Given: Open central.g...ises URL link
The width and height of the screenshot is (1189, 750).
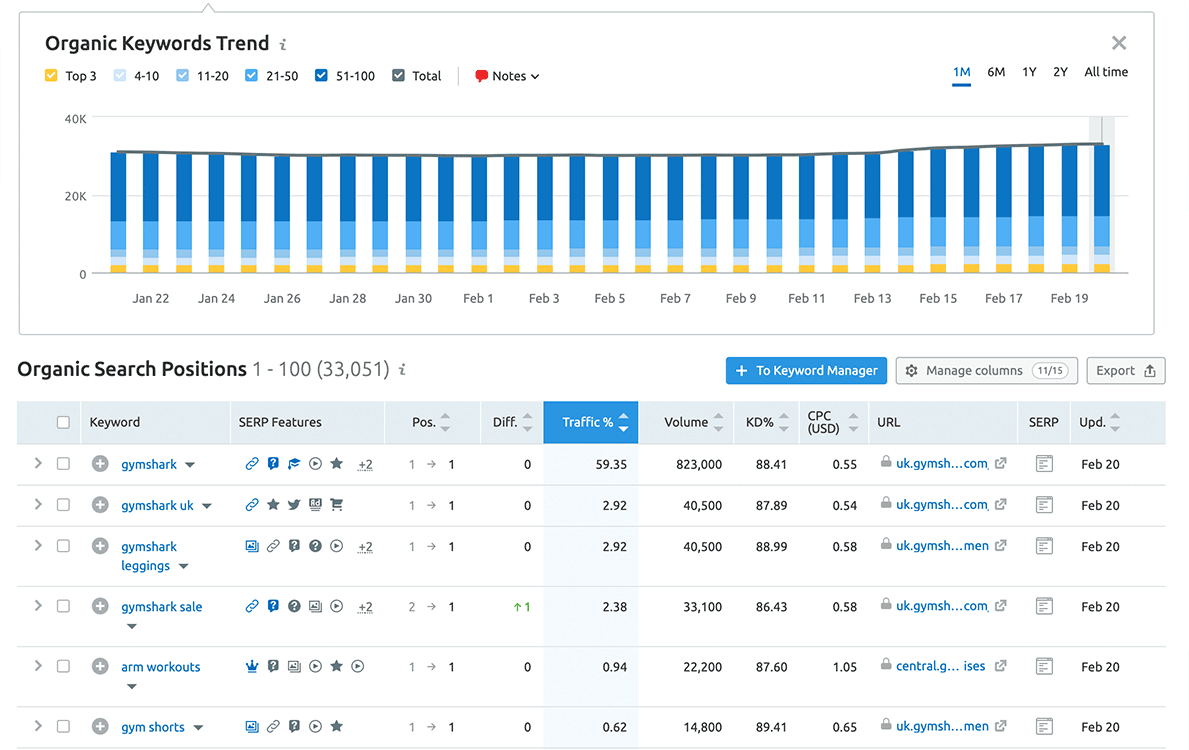Looking at the screenshot, I should (x=940, y=666).
